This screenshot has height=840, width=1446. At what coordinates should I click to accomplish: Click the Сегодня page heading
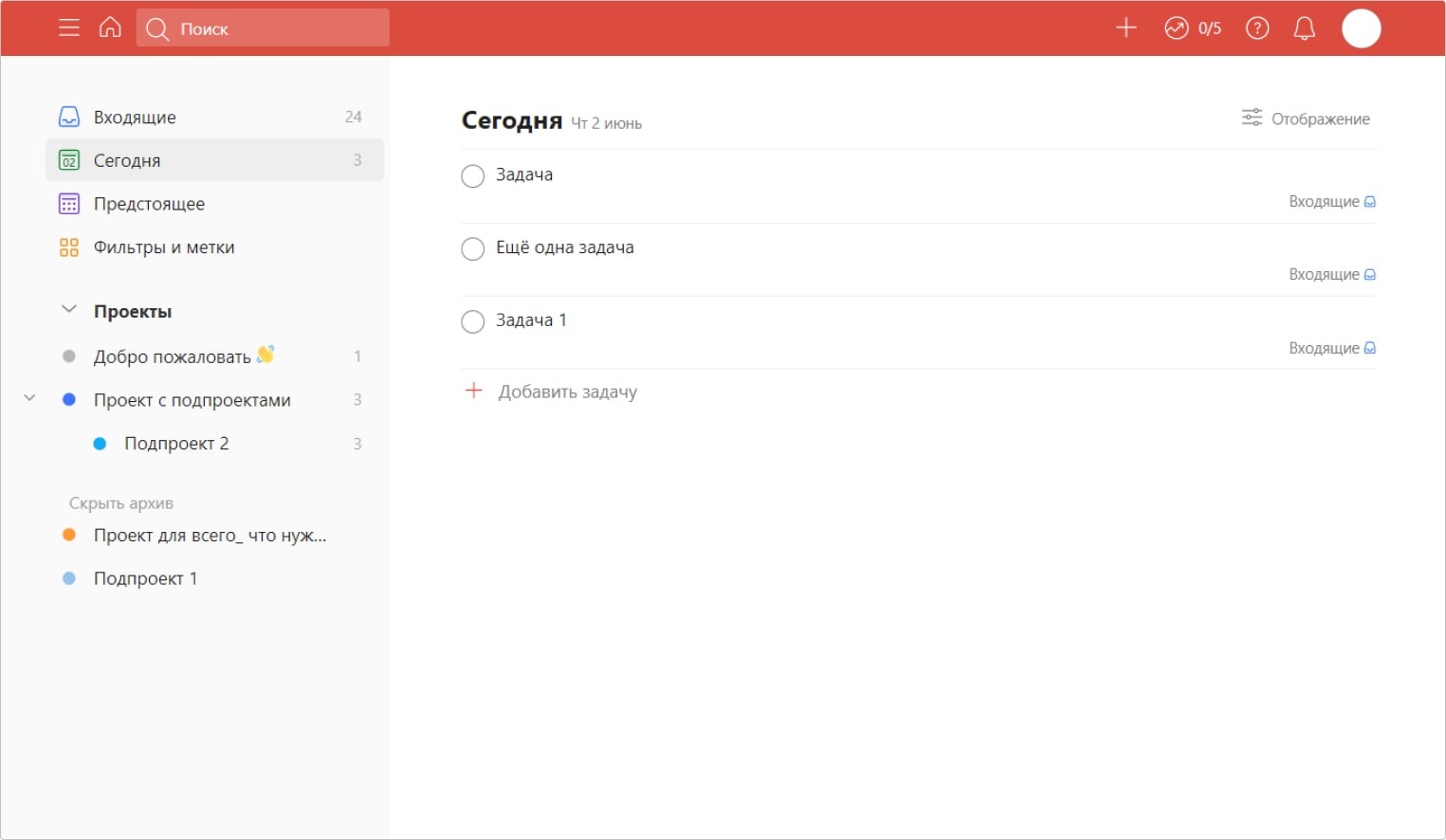coord(512,120)
